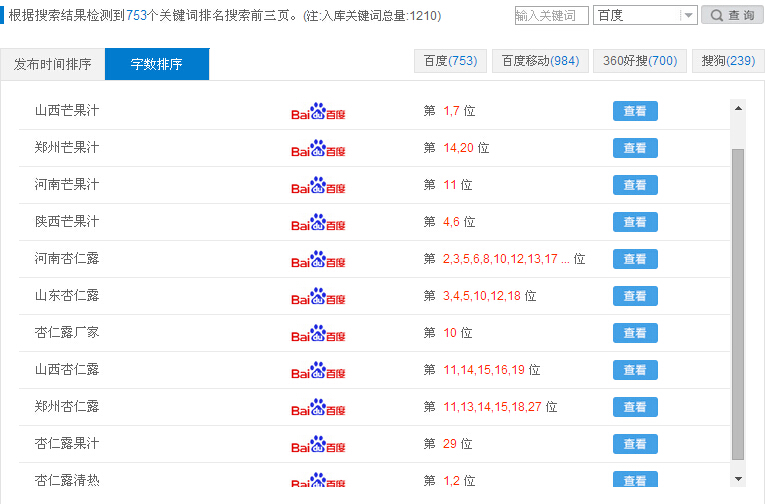Click the scrollbar up arrow

(x=738, y=108)
